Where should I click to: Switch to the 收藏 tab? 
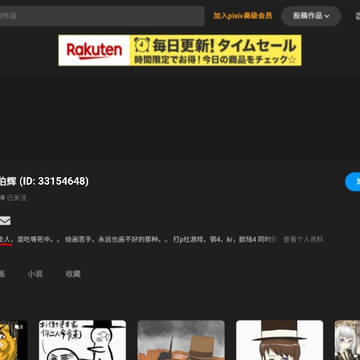[x=73, y=274]
